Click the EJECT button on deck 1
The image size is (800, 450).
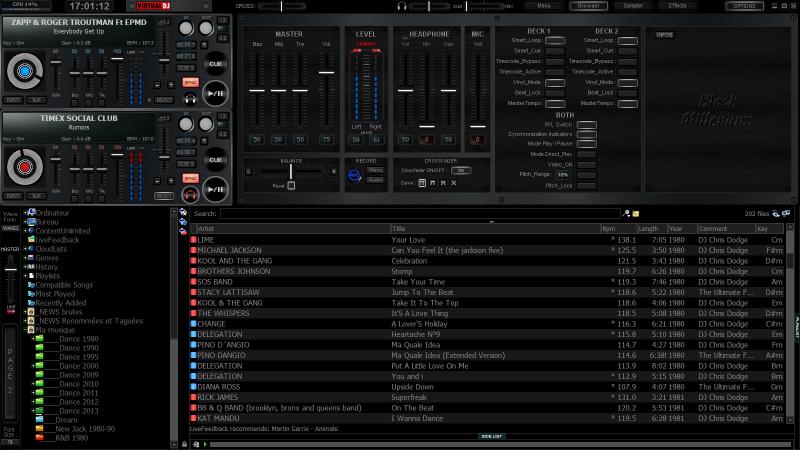(x=13, y=100)
